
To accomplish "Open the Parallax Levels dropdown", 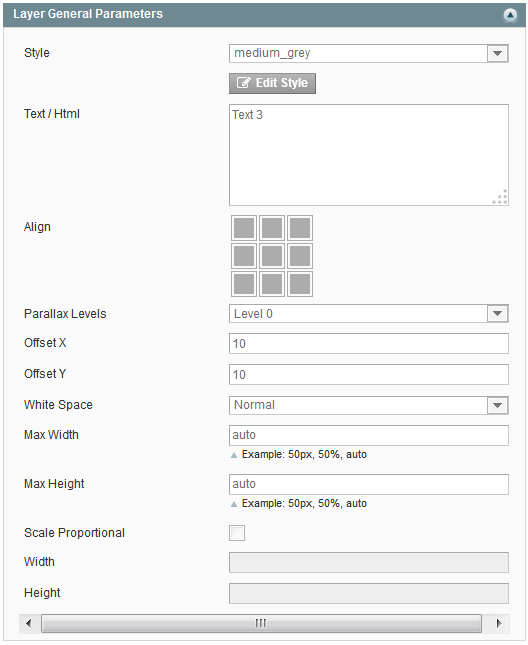I will point(369,314).
